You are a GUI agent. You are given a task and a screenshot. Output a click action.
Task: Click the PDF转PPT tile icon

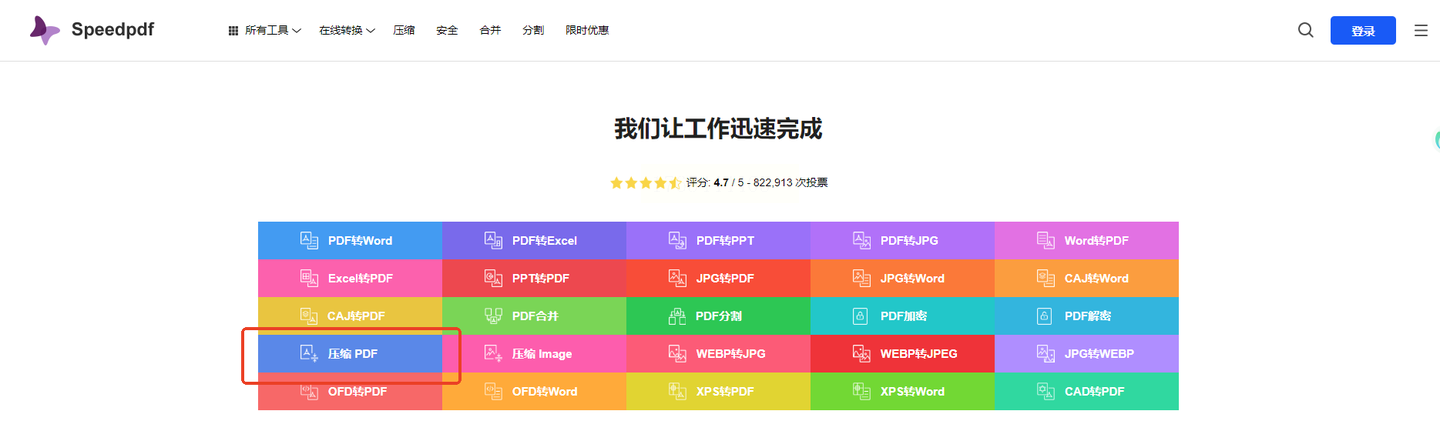coord(677,240)
